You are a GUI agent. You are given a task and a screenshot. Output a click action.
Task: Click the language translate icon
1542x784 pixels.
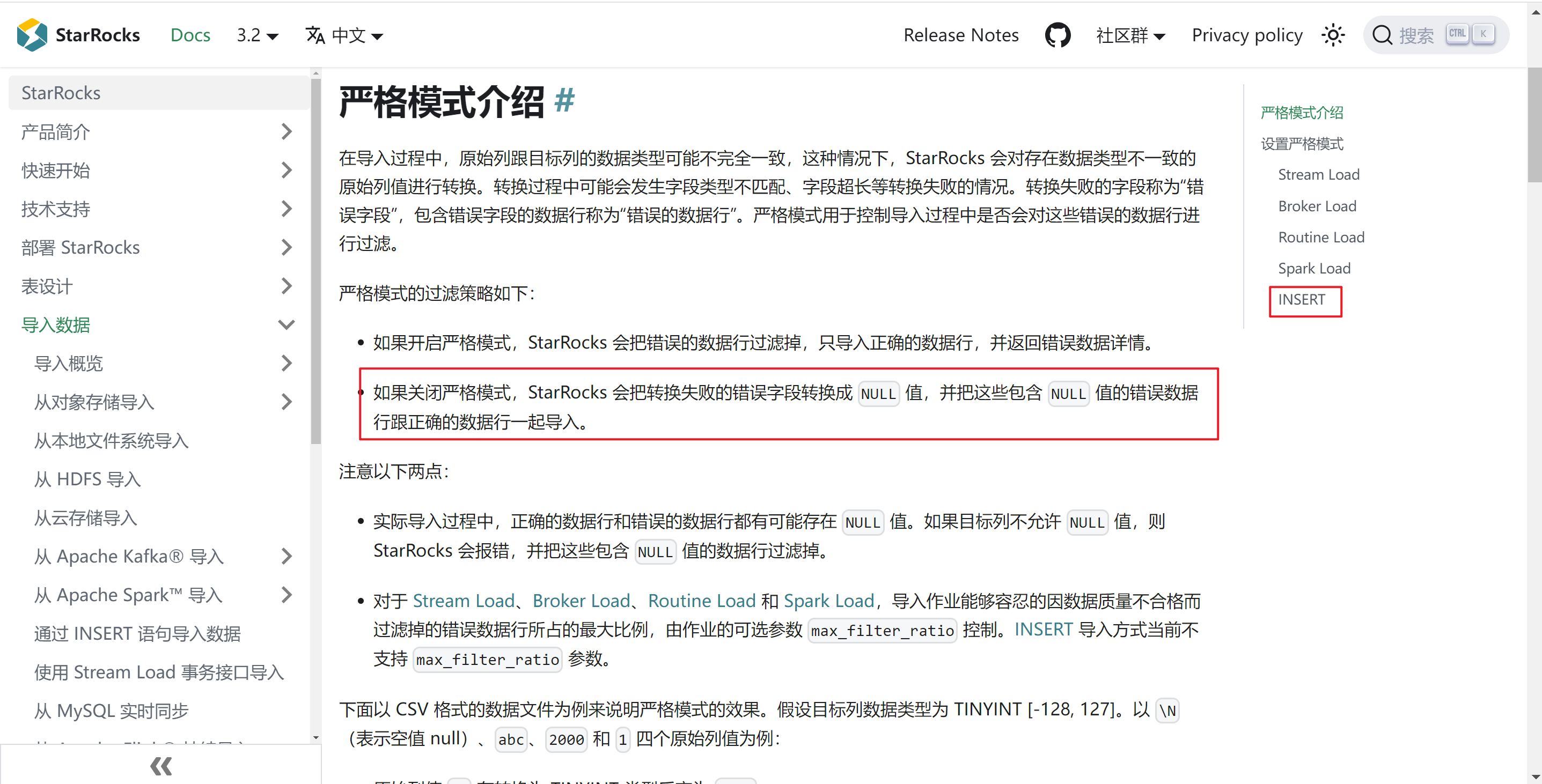(x=315, y=35)
